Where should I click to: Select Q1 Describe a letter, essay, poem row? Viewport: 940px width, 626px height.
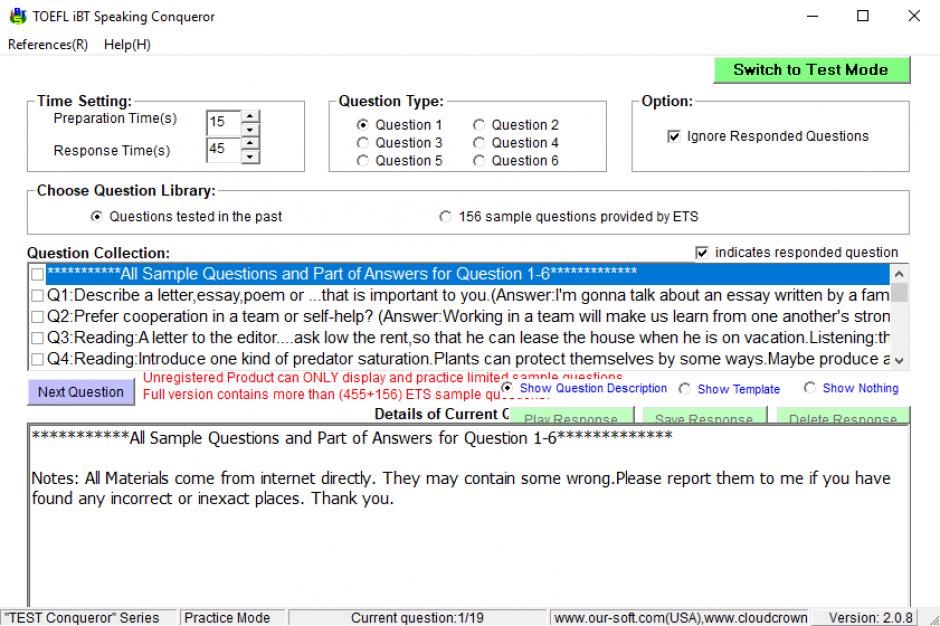pos(468,295)
